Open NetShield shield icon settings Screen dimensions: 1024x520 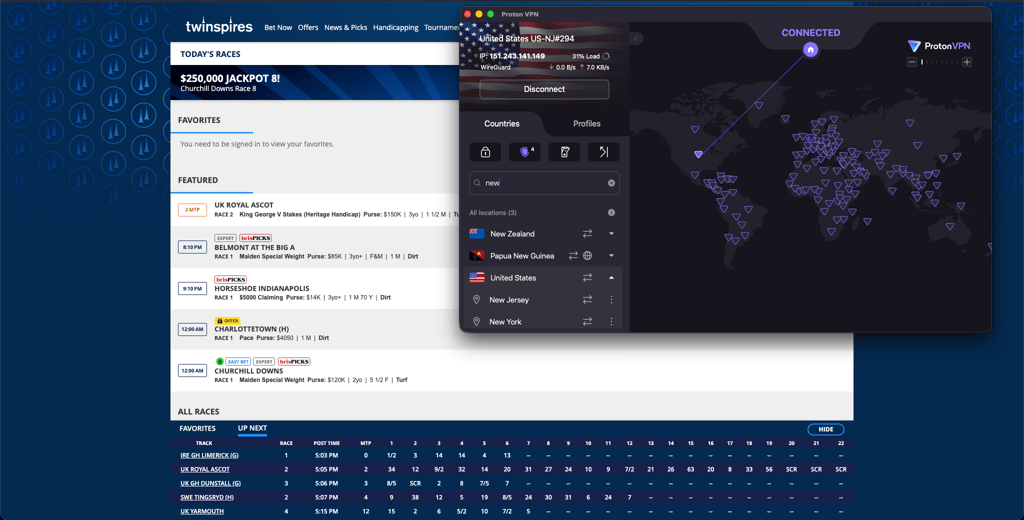click(525, 152)
